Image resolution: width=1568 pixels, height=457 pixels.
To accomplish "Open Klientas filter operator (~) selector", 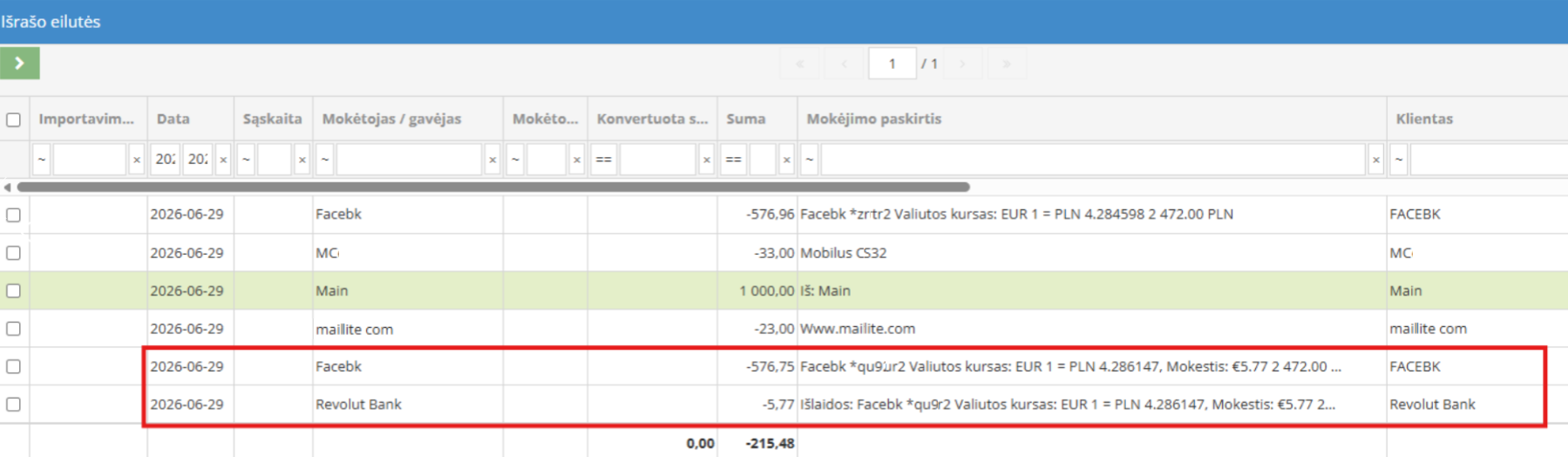I will [x=1399, y=160].
